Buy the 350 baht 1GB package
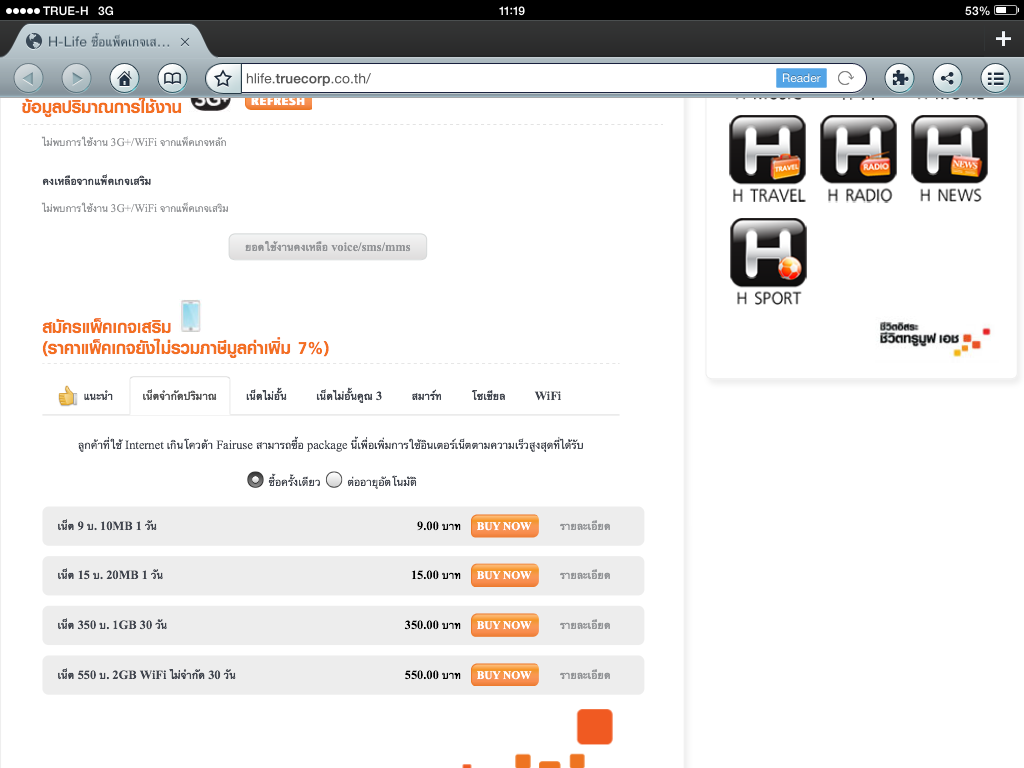1024x768 pixels. coord(504,625)
